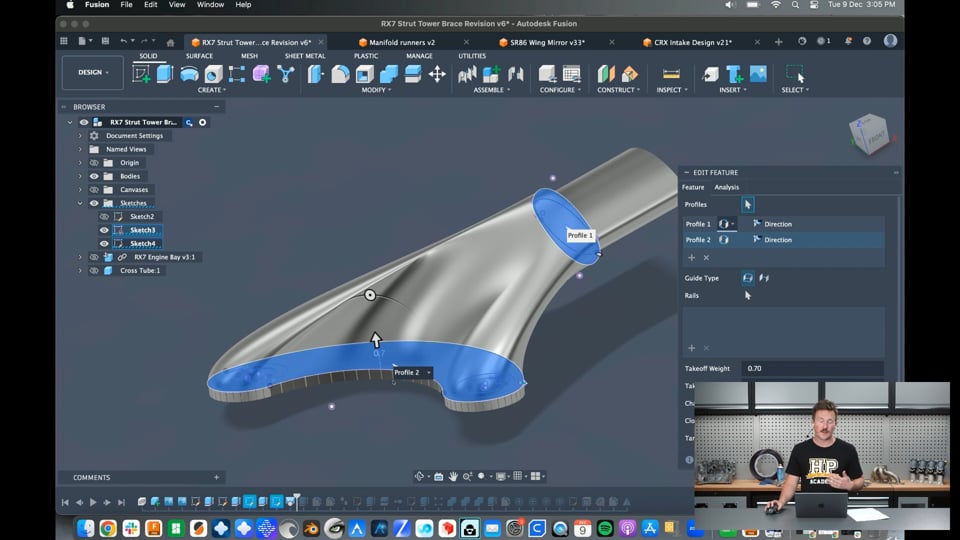960x540 pixels.
Task: Click the Takeoff Weight value field
Action: 812,368
